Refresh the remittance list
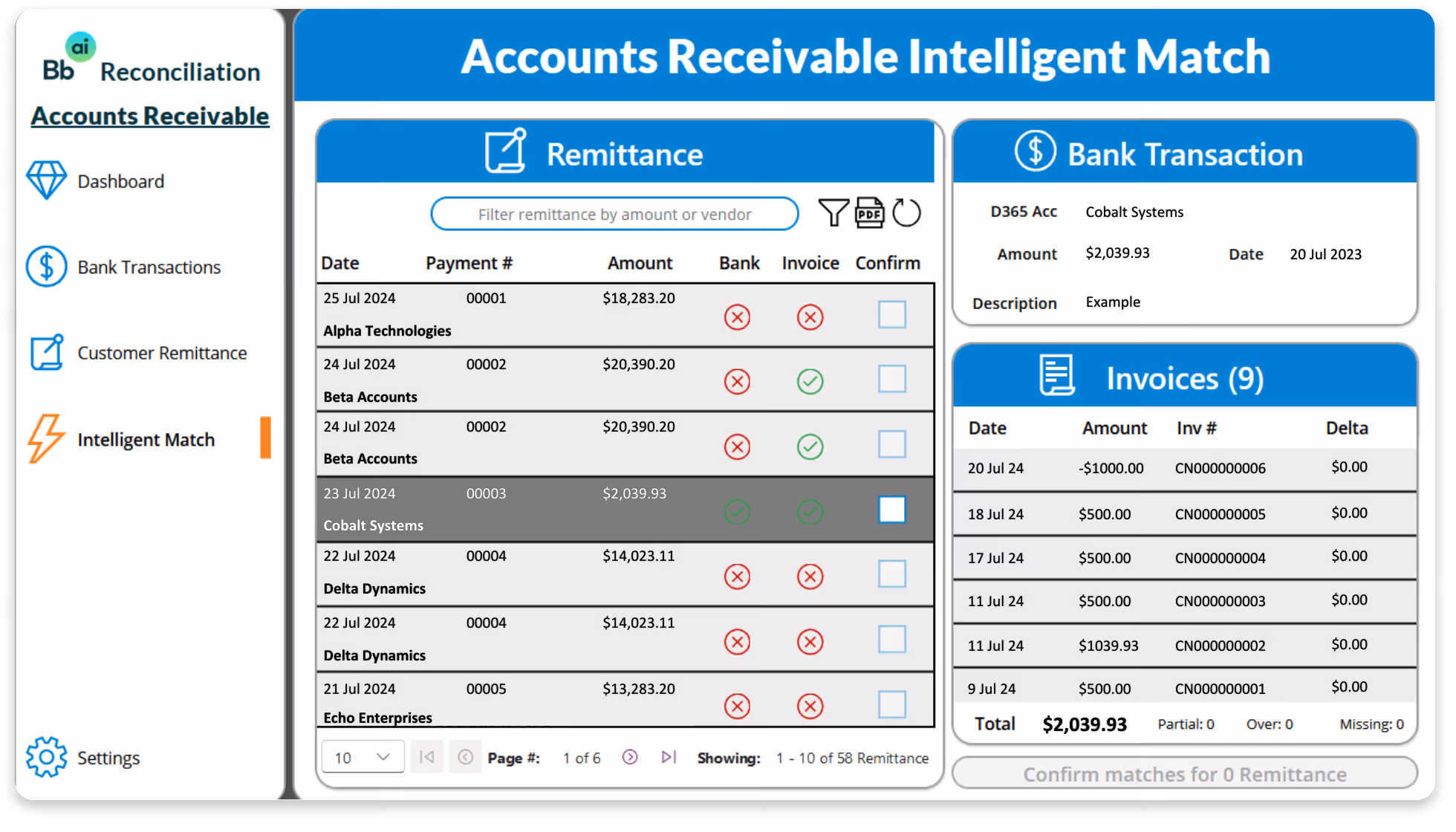This screenshot has height=832, width=1456. tap(906, 213)
